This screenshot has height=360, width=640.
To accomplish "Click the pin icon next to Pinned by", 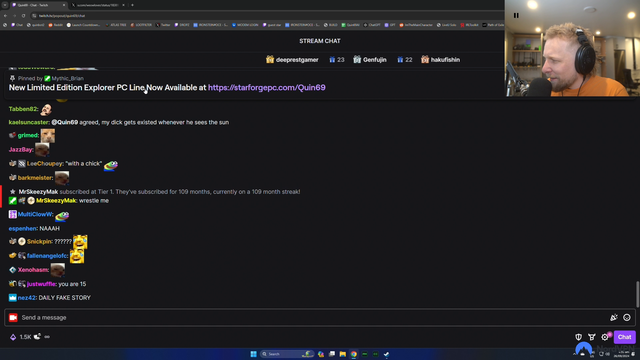I will pyautogui.click(x=12, y=78).
